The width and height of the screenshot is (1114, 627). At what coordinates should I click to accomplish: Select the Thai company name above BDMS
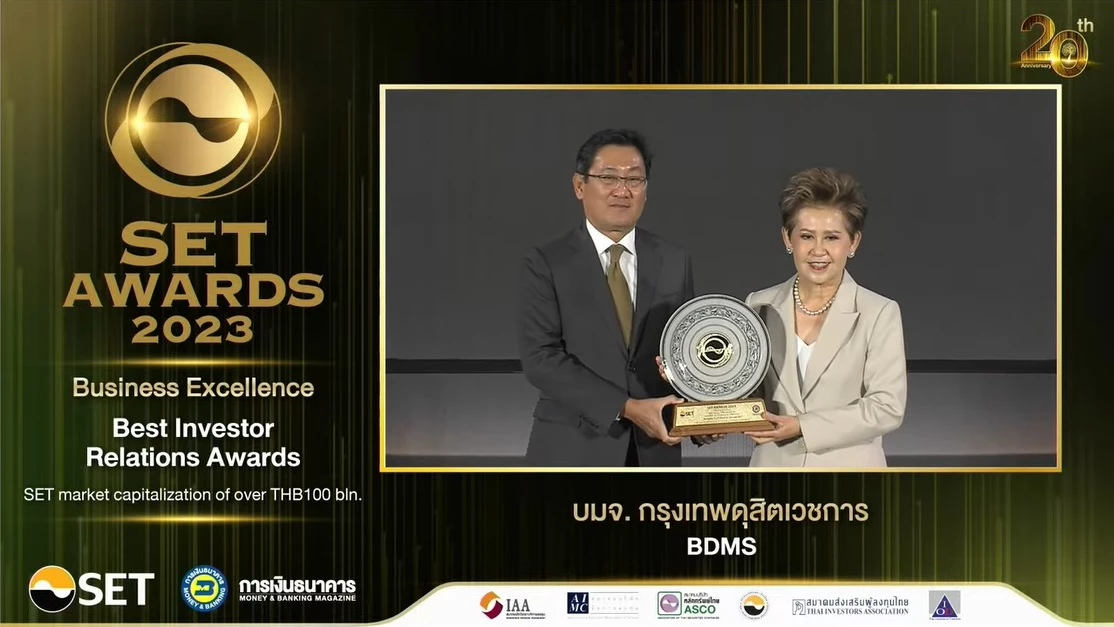[x=723, y=511]
